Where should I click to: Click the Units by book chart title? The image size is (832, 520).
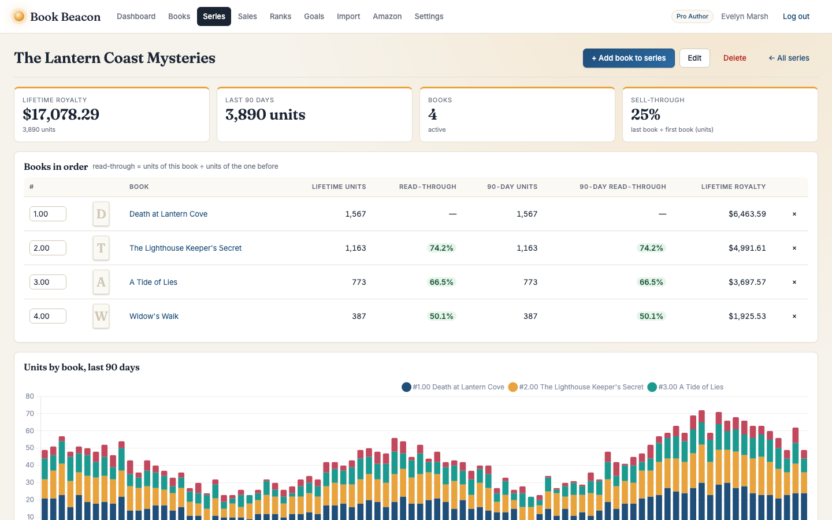tap(82, 367)
